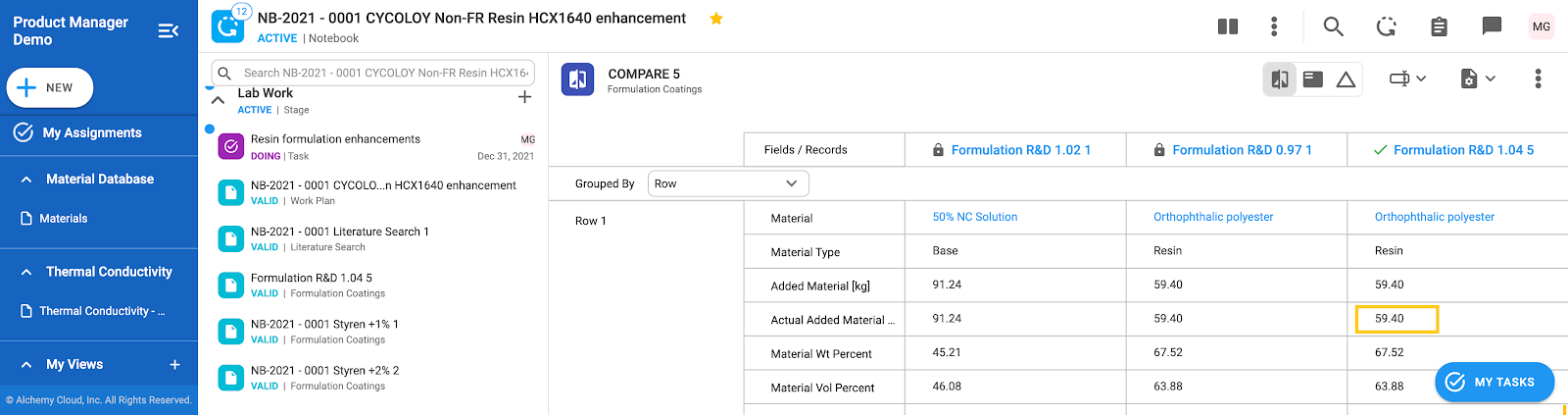The height and width of the screenshot is (415, 1568).
Task: Click the Styren +1% 1 record icon
Action: [x=230, y=332]
